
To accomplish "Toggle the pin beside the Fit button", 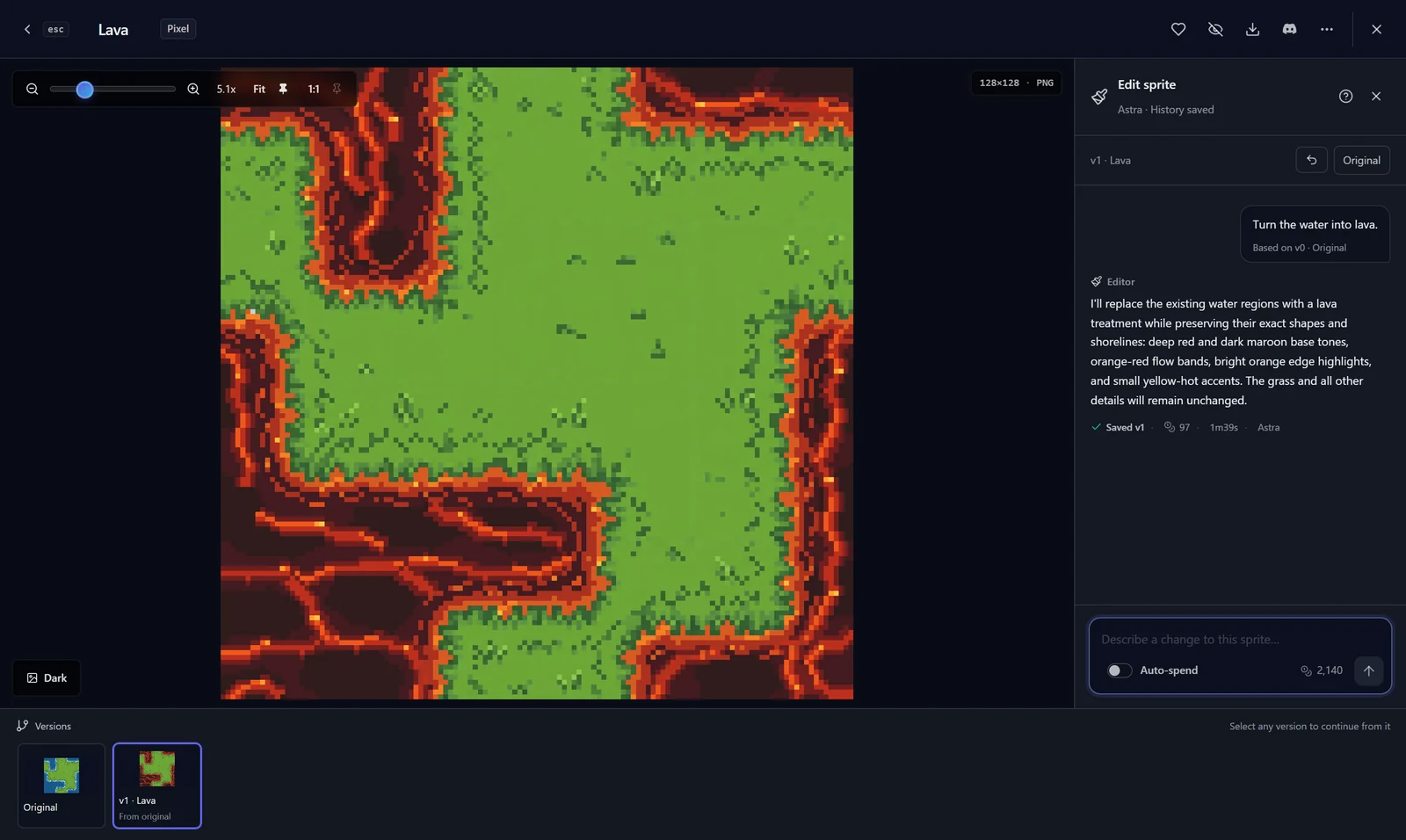I will coord(283,89).
